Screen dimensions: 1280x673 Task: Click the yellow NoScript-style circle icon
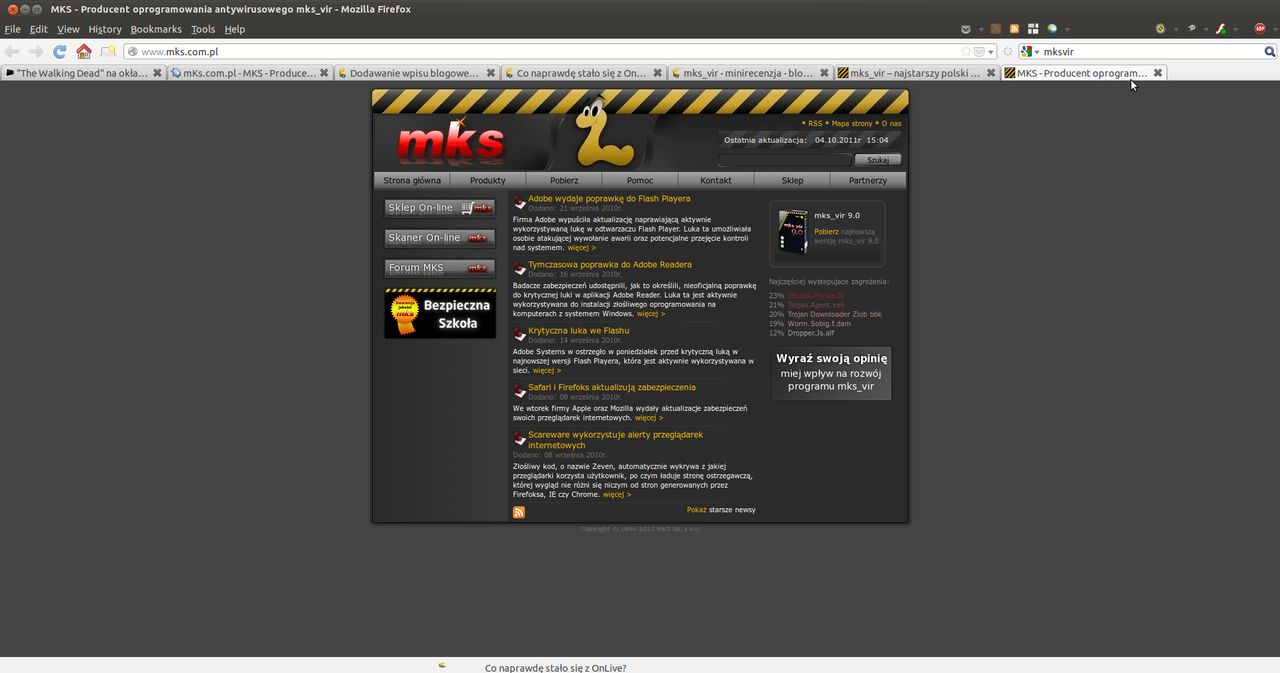[1160, 29]
